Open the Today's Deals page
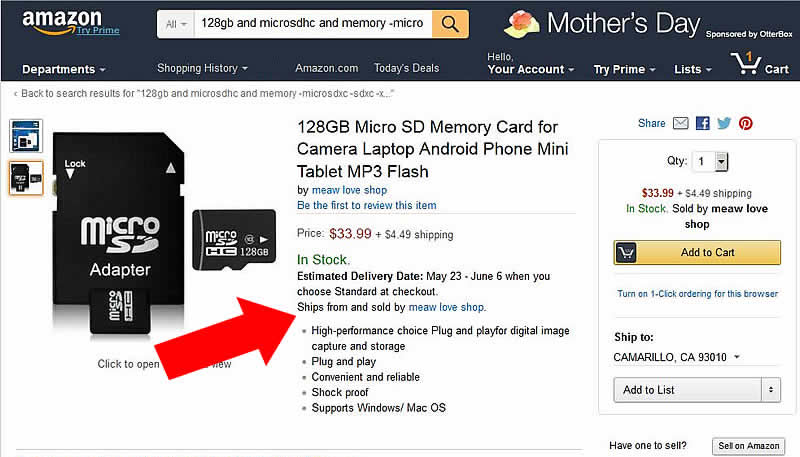Image resolution: width=800 pixels, height=457 pixels. click(406, 68)
